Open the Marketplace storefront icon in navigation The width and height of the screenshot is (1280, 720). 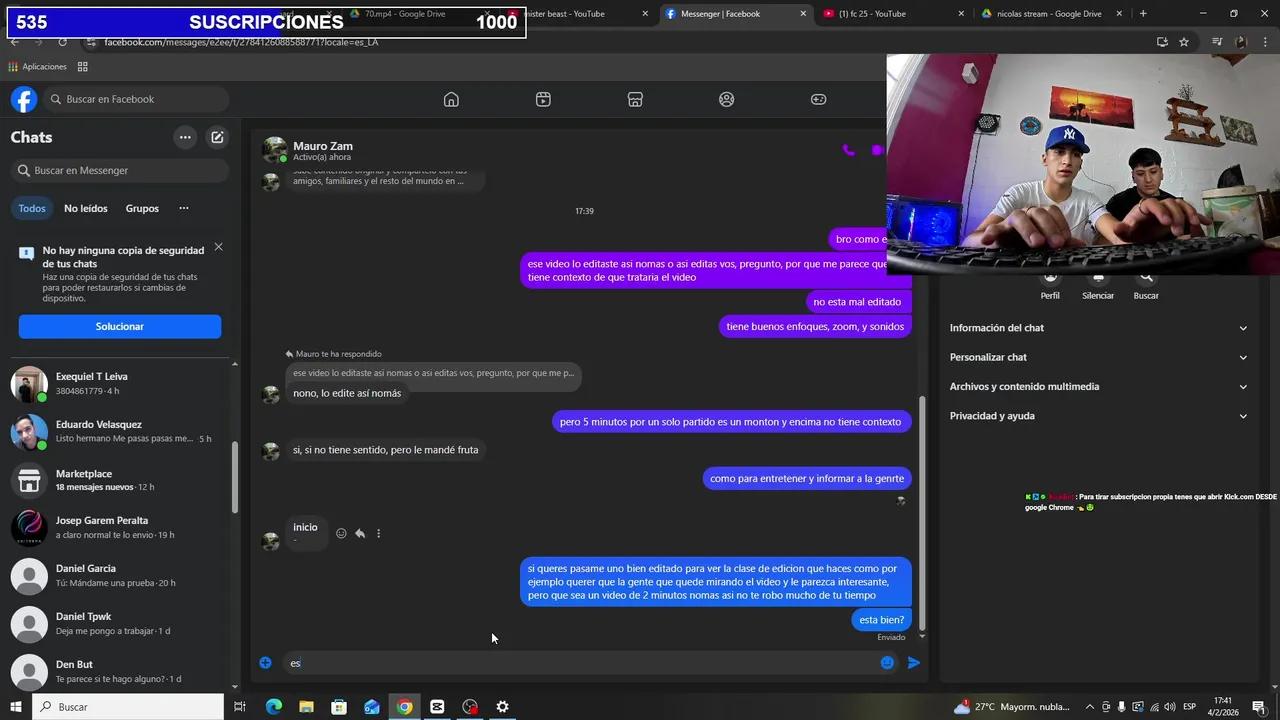tap(635, 99)
